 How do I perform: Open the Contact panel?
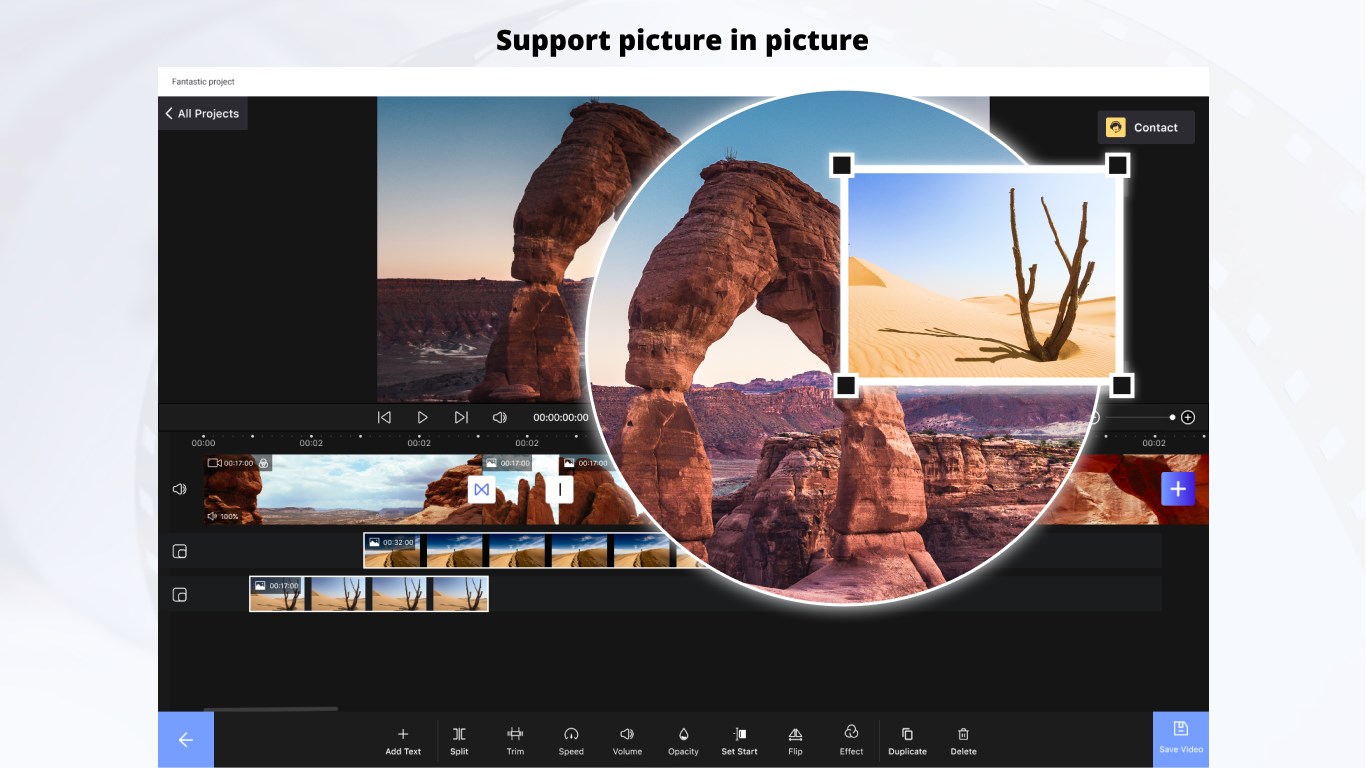point(1146,127)
